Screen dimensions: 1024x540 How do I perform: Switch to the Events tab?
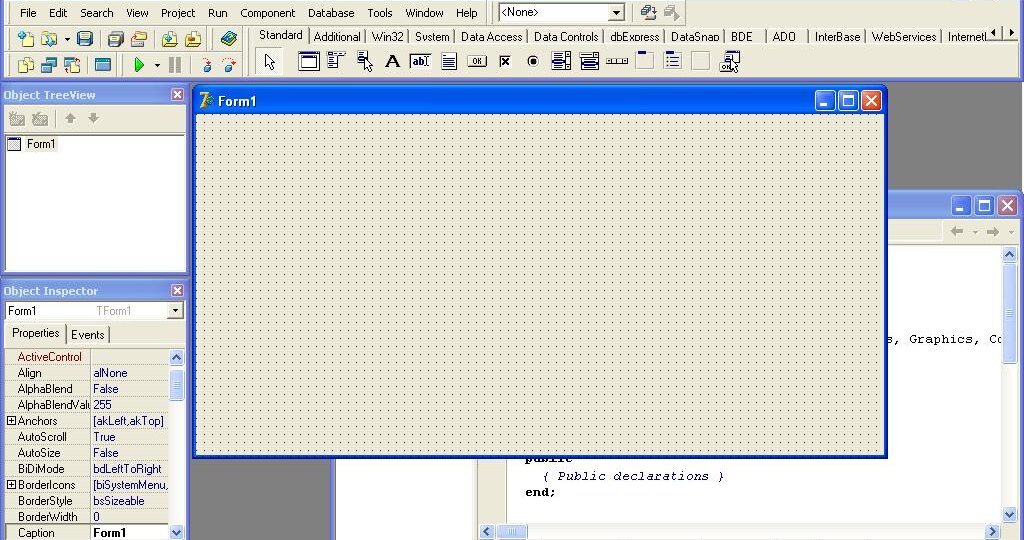pos(88,335)
